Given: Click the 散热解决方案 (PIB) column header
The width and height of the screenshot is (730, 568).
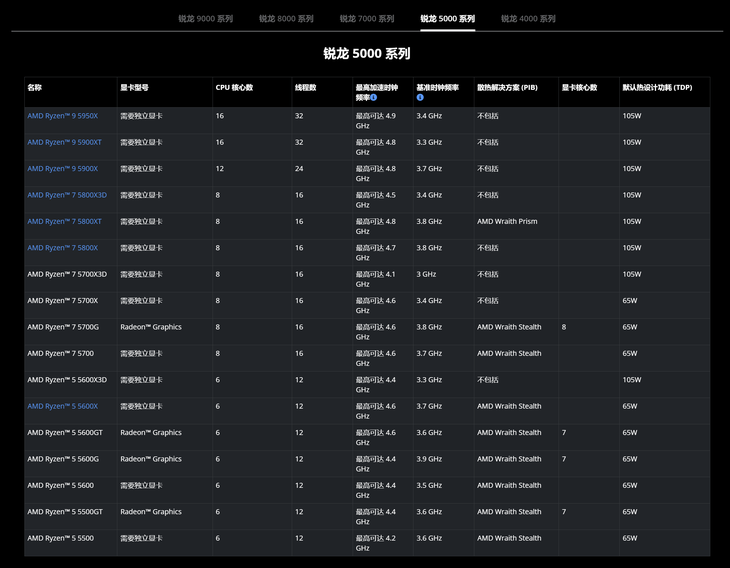Looking at the screenshot, I should click(x=507, y=88).
